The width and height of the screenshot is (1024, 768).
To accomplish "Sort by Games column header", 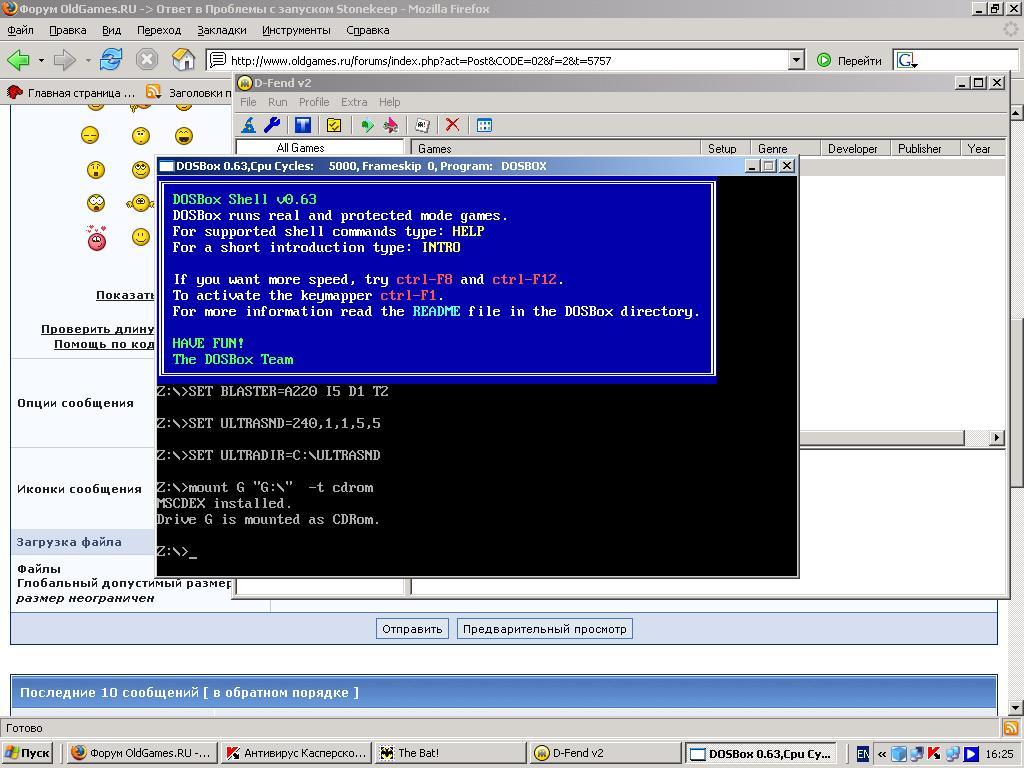I will (x=555, y=148).
